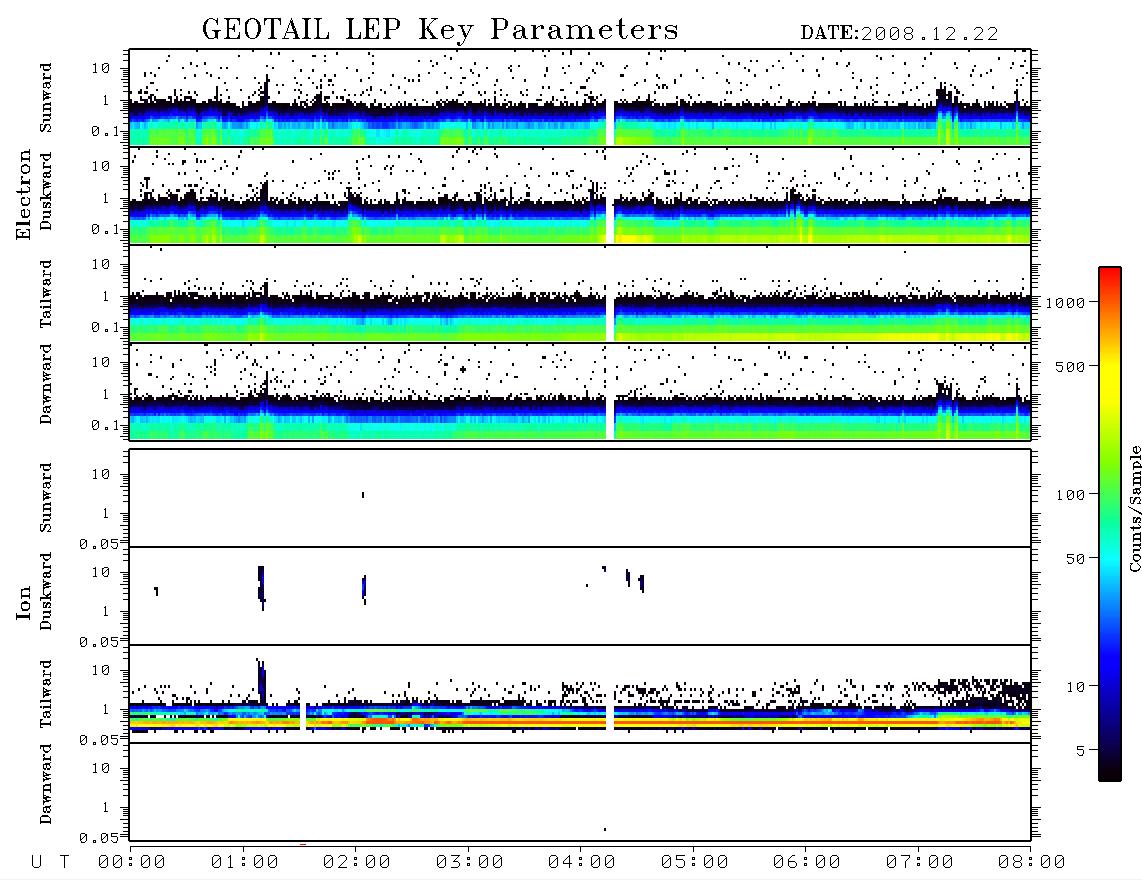
Task: Click the 50 color bar tick value
Action: (1076, 559)
